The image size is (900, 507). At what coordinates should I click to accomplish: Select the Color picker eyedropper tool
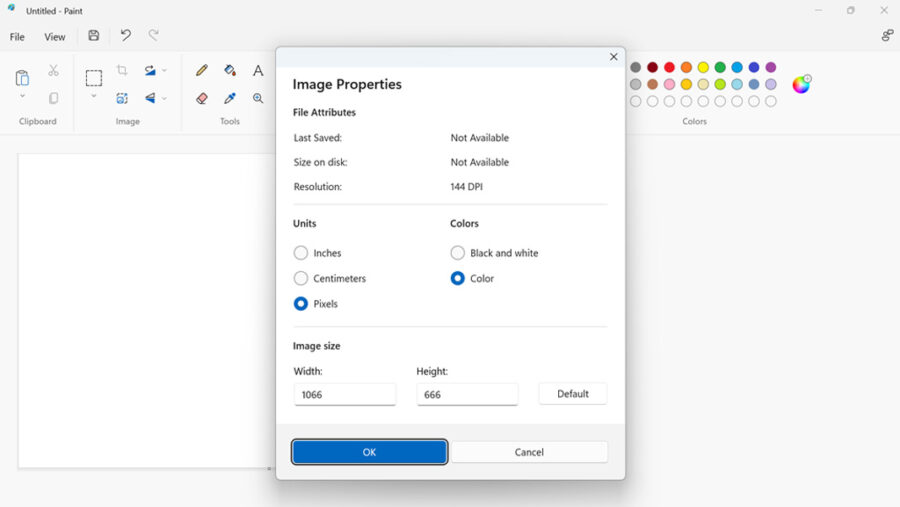click(230, 98)
